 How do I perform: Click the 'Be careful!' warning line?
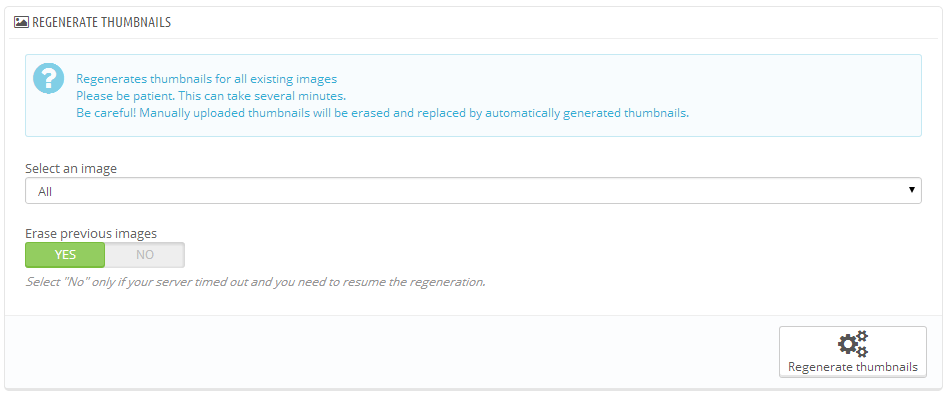click(x=383, y=112)
